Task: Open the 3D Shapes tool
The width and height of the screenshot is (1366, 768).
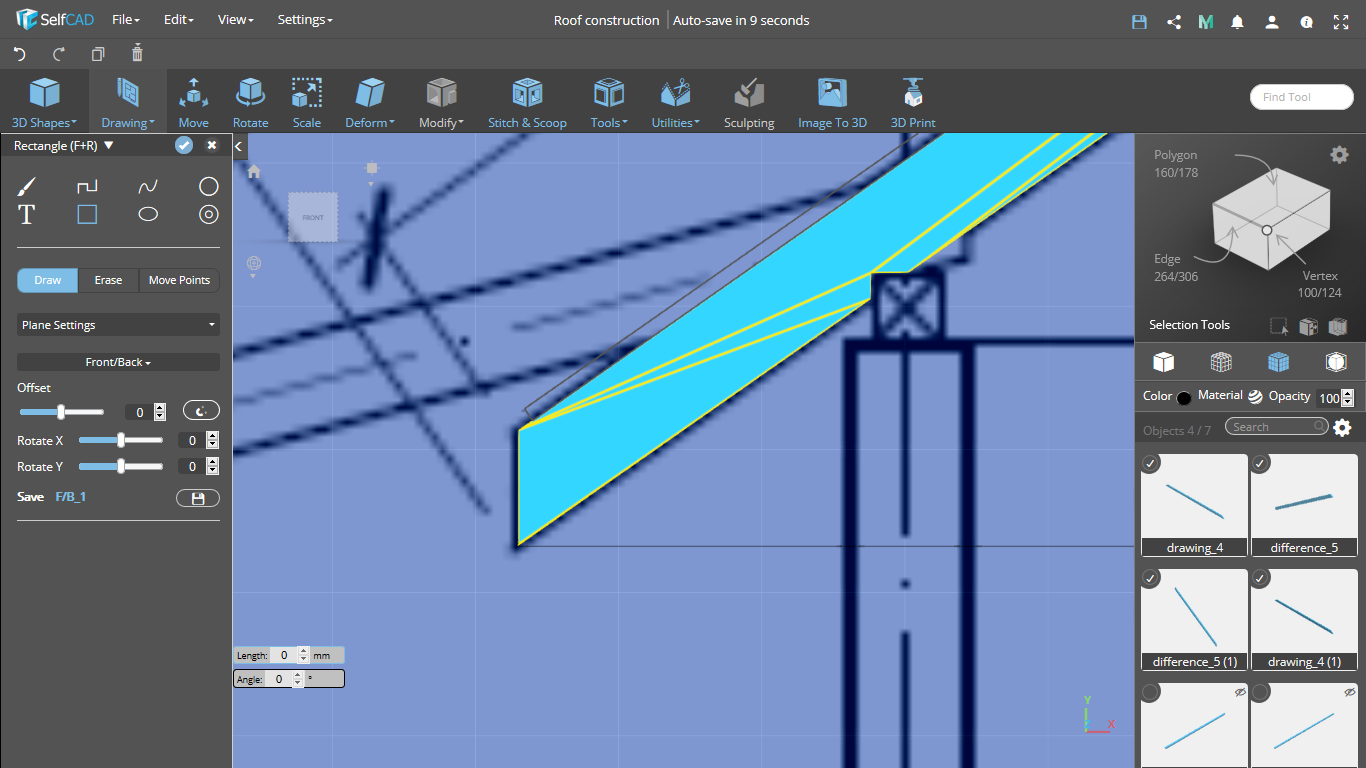Action: click(x=44, y=103)
